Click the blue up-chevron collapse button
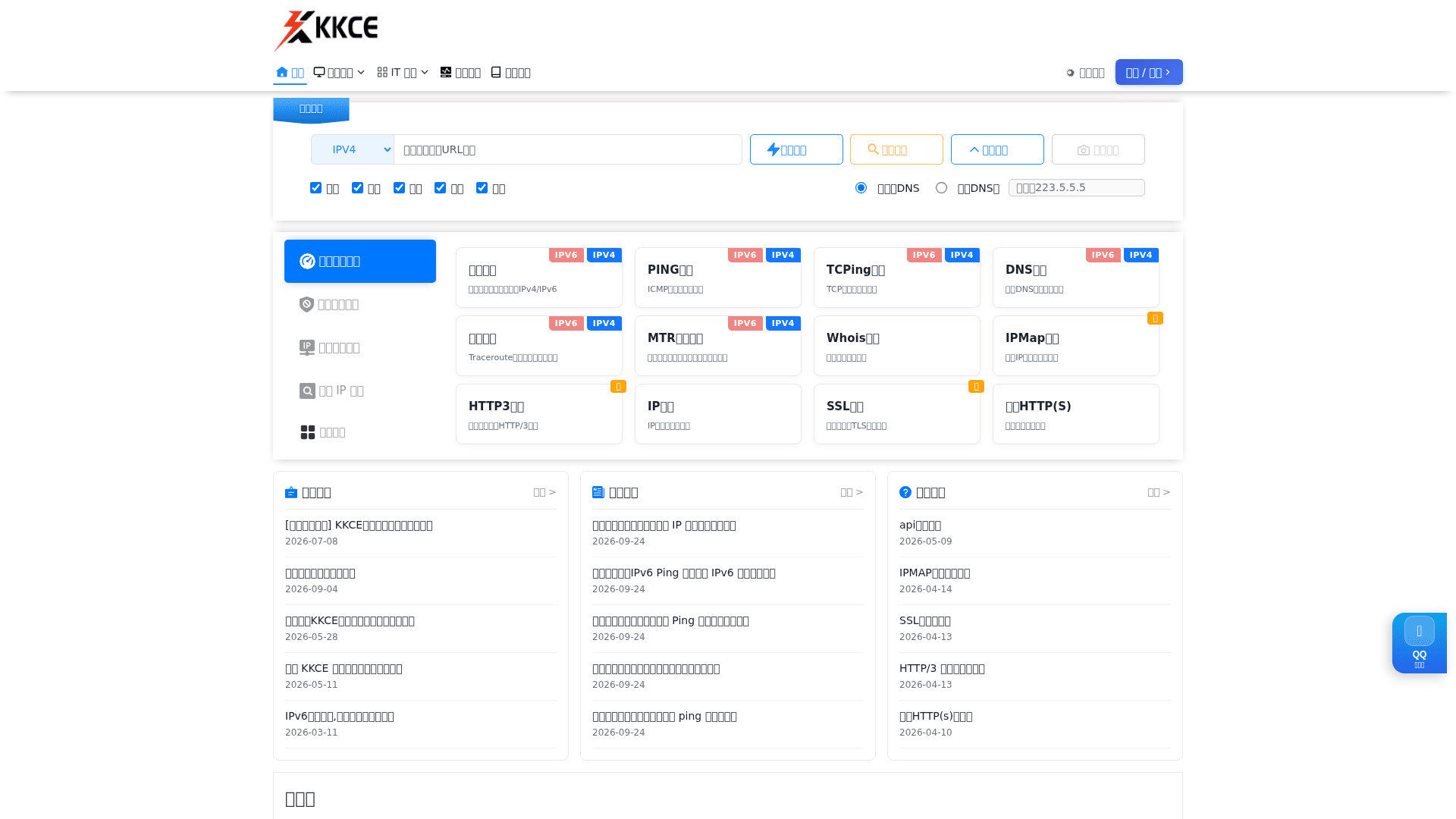The image size is (1456, 819). 997,149
